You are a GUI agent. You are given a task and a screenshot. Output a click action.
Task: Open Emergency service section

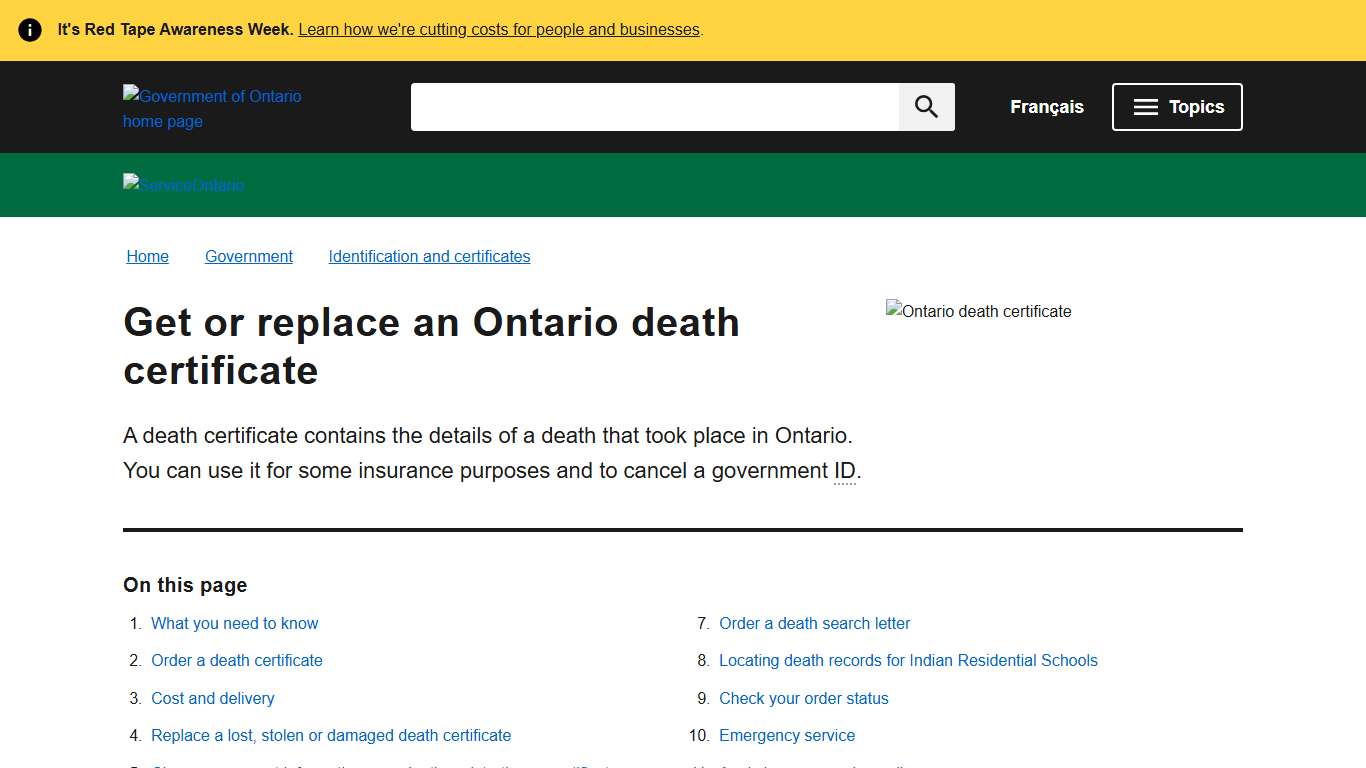tap(787, 735)
